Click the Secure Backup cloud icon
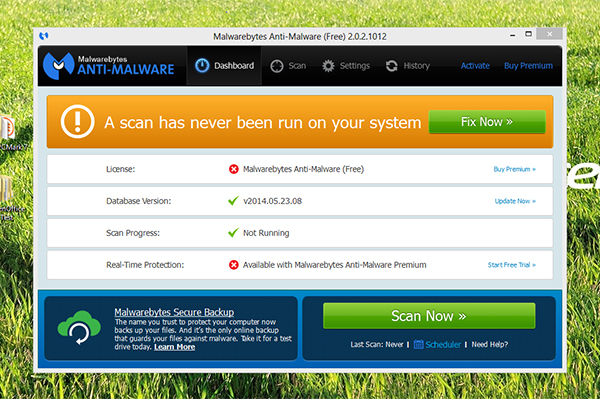 (79, 328)
